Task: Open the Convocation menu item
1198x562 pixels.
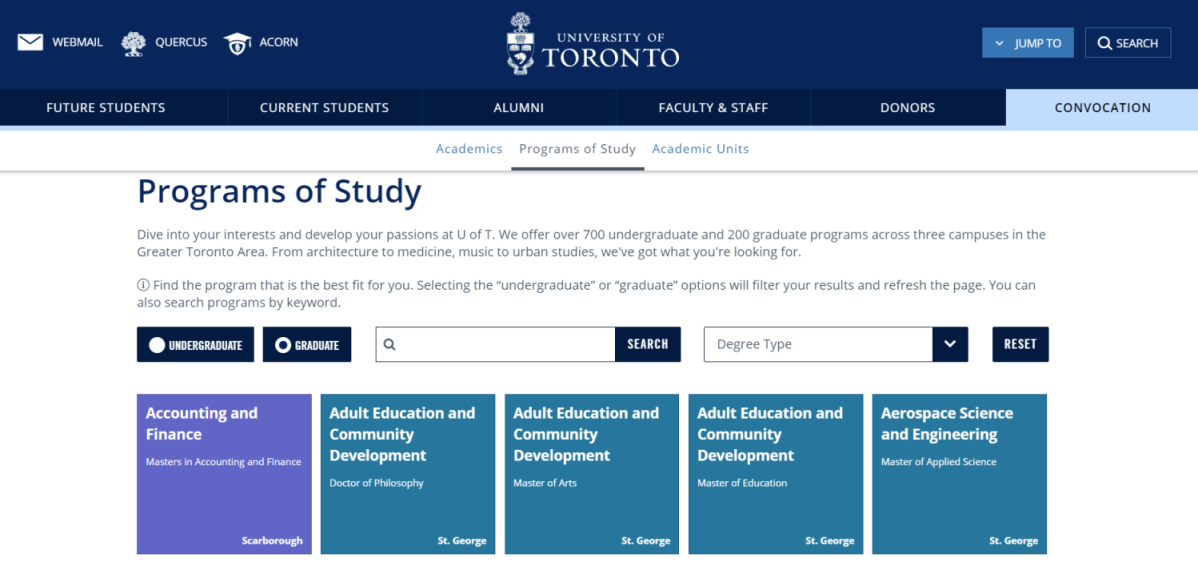Action: tap(1102, 108)
